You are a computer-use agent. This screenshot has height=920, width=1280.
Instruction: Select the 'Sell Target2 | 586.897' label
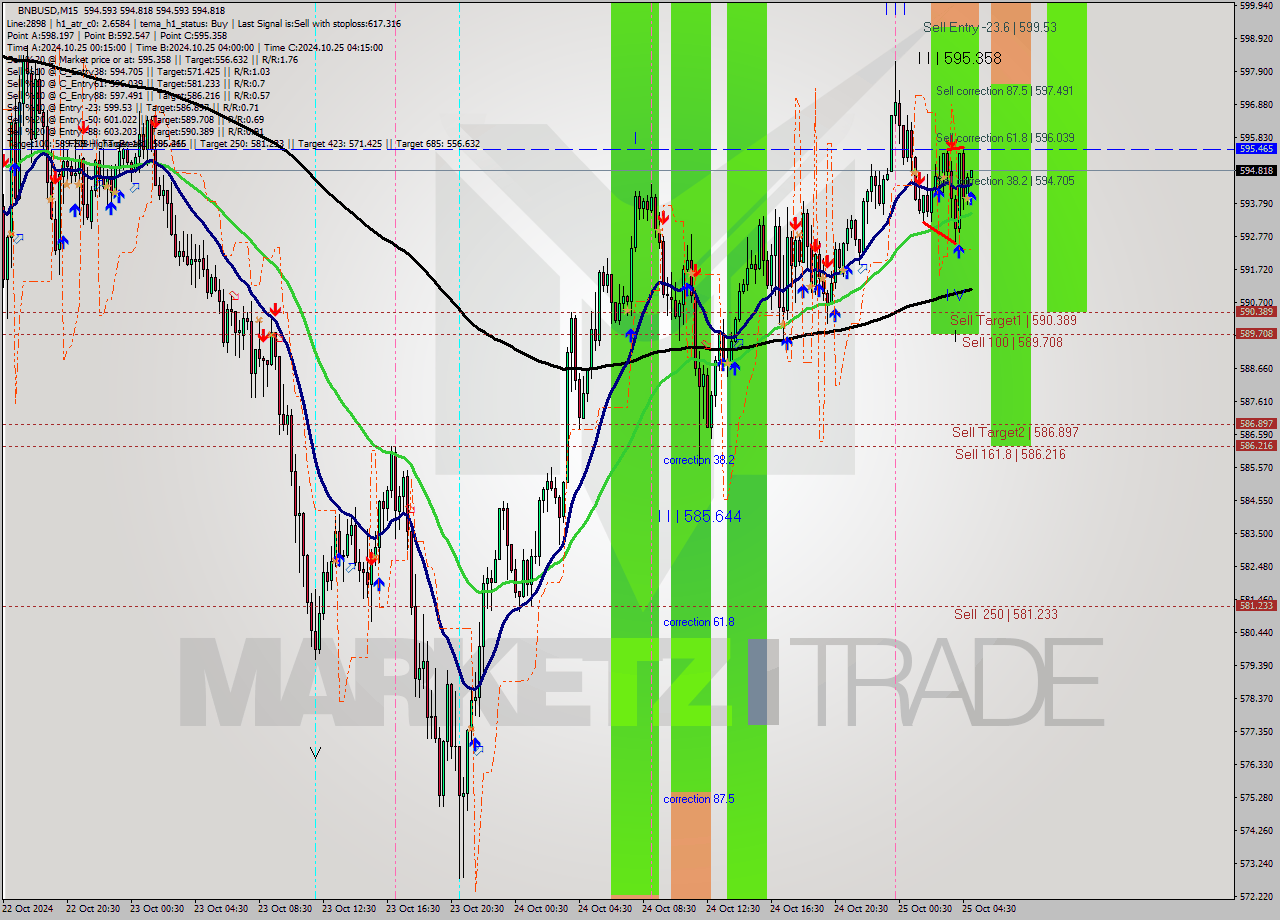click(x=1015, y=432)
